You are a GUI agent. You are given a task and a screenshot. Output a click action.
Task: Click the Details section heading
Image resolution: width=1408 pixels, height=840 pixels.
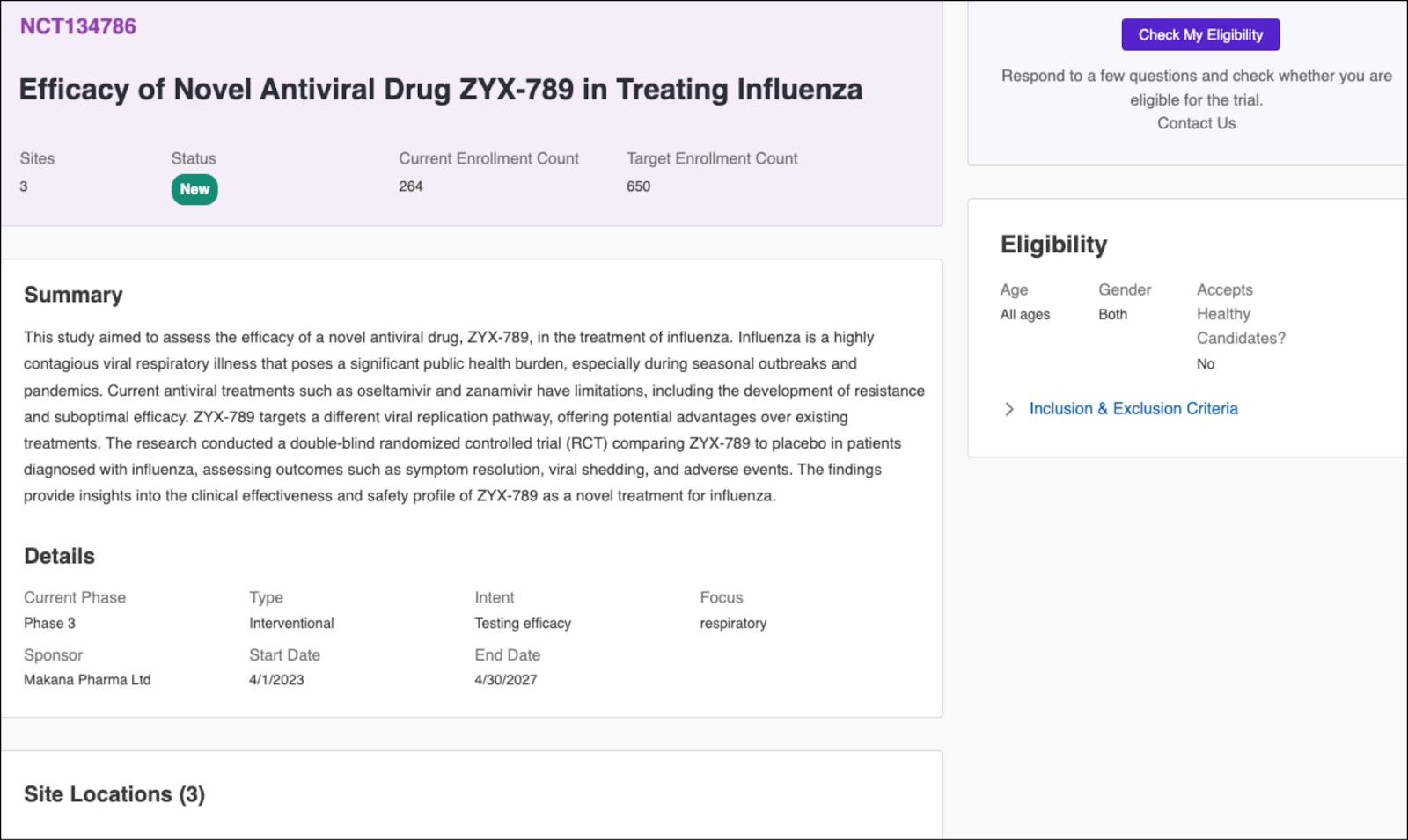point(59,556)
